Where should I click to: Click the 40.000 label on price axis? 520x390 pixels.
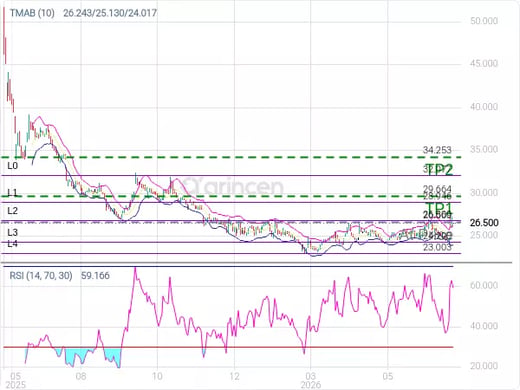click(x=484, y=107)
